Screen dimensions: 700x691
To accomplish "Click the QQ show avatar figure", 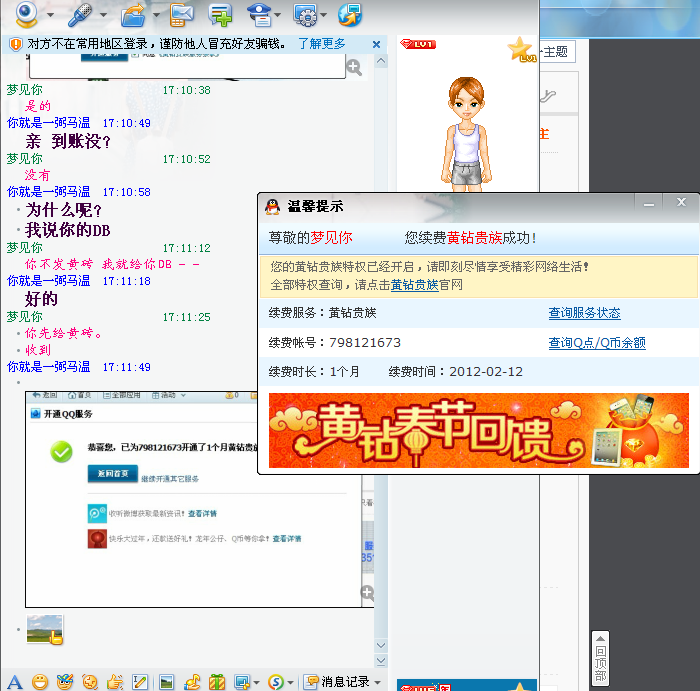I will click(467, 134).
